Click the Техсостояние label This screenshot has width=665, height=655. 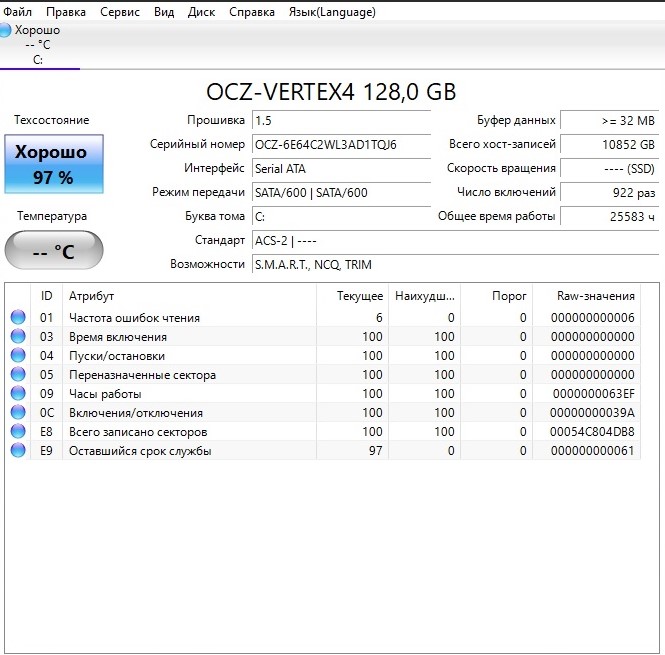click(52, 120)
